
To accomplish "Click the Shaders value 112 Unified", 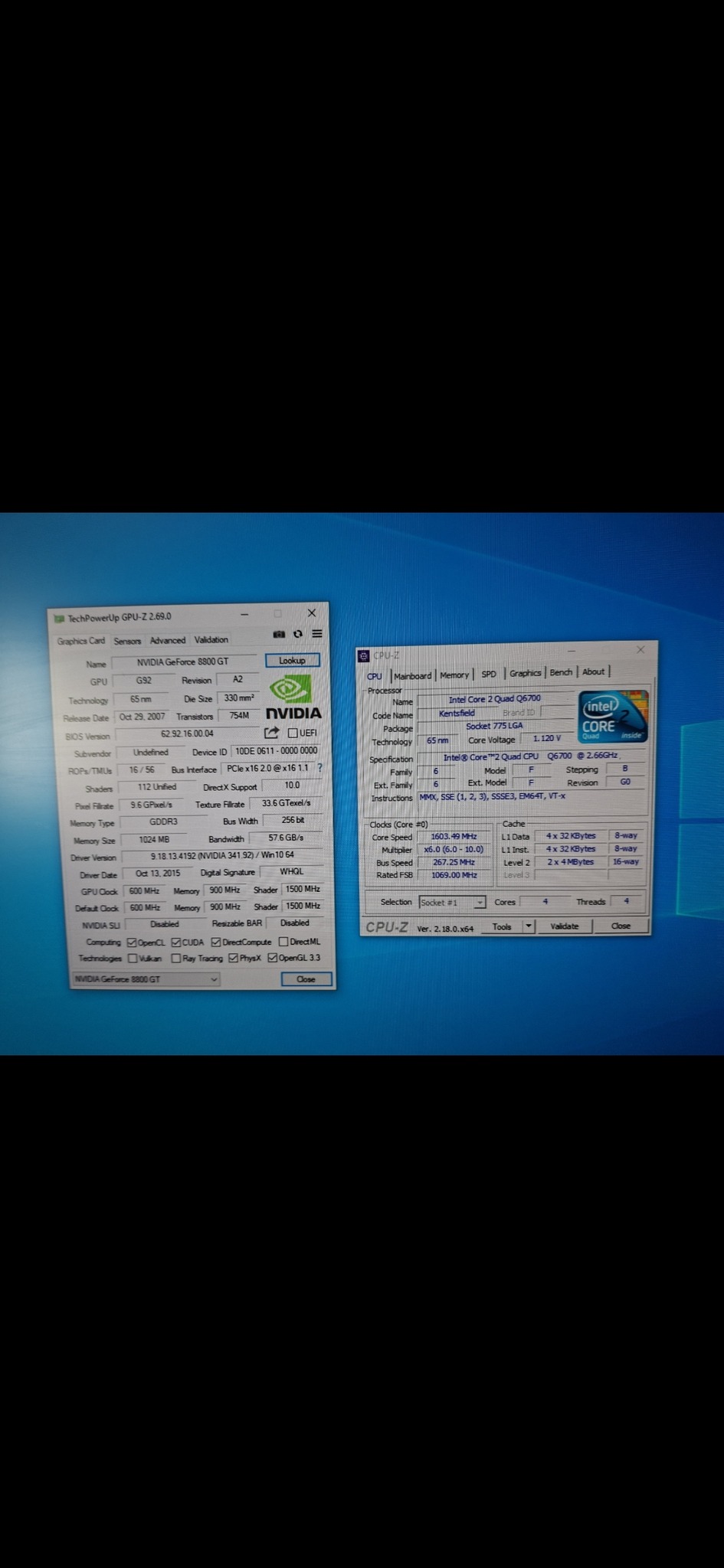I will 157,787.
